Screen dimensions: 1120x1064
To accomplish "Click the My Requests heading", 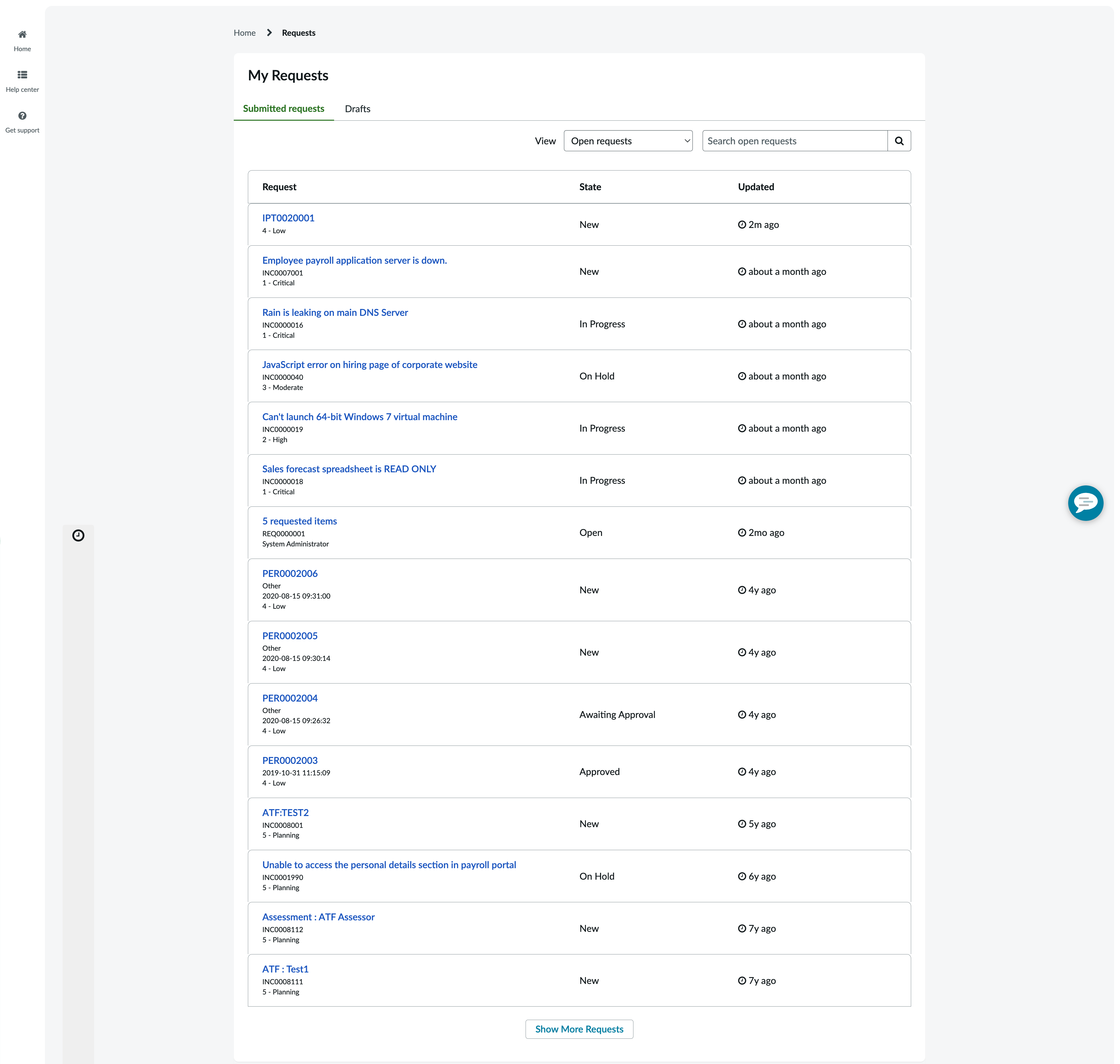I will pyautogui.click(x=288, y=75).
